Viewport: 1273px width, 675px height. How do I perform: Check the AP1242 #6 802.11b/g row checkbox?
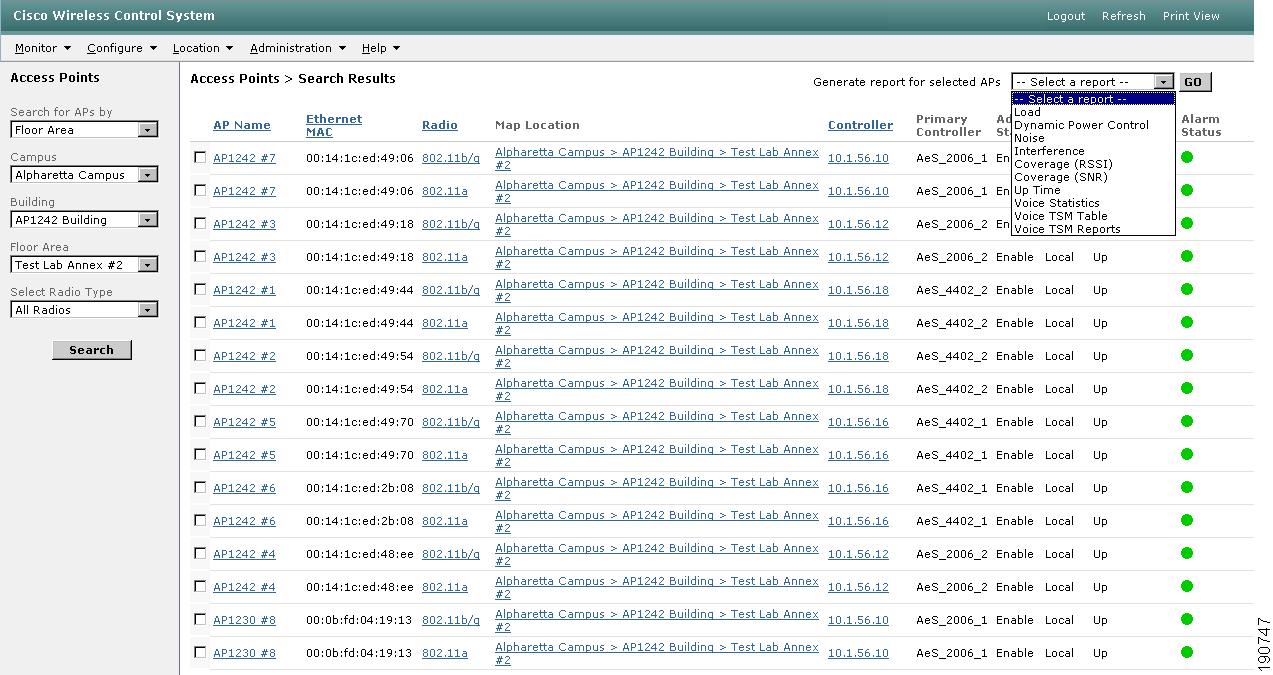tap(200, 487)
